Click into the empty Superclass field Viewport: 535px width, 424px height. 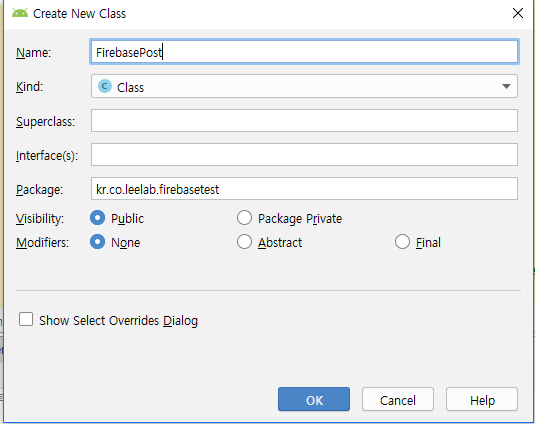[304, 120]
